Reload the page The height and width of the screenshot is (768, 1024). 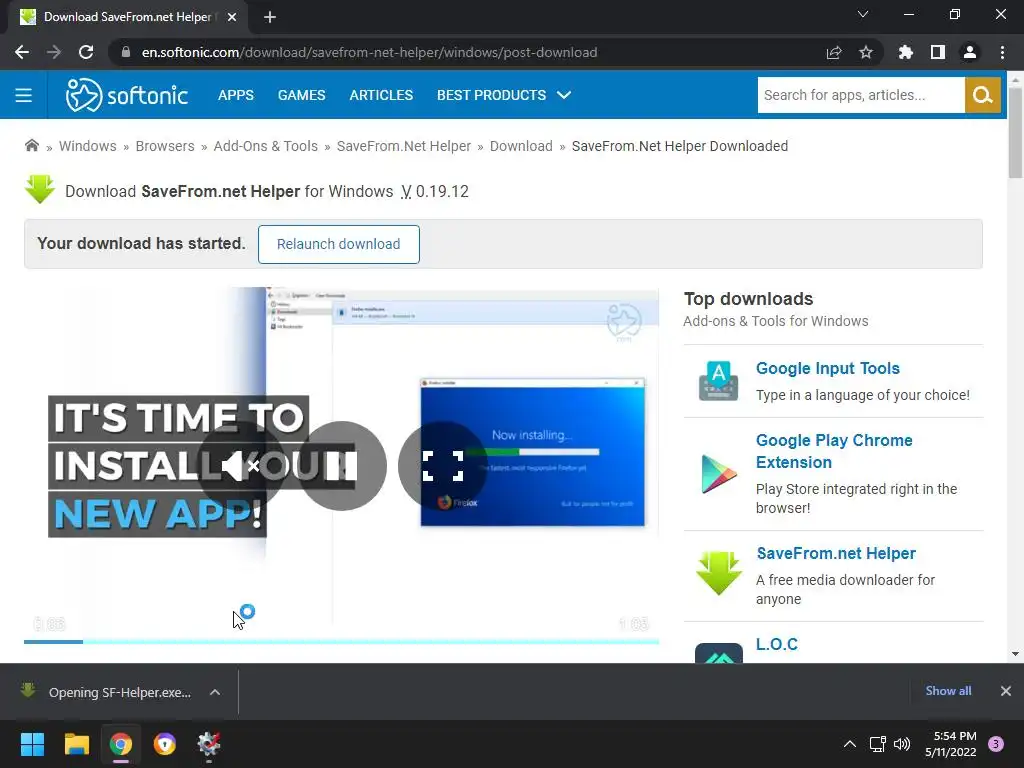(x=86, y=52)
